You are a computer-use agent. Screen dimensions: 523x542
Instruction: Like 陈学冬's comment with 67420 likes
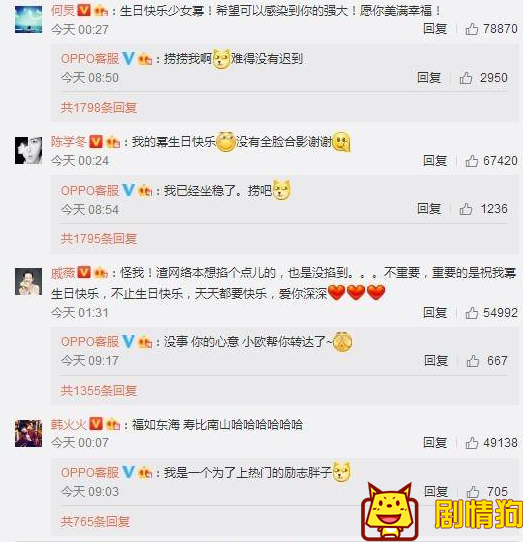coord(472,161)
